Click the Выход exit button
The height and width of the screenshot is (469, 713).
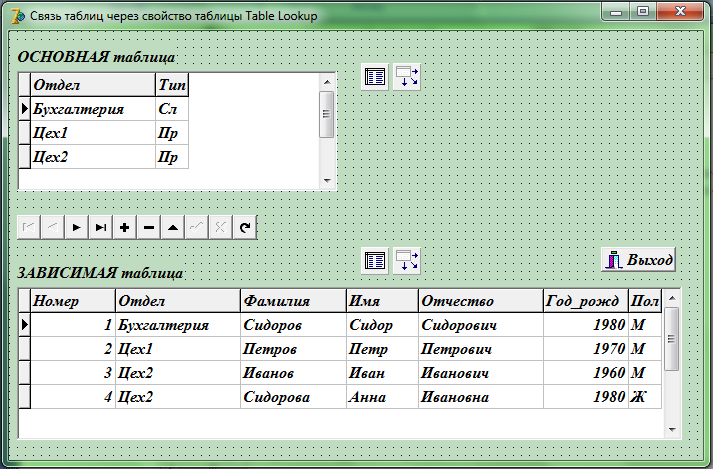(x=638, y=260)
